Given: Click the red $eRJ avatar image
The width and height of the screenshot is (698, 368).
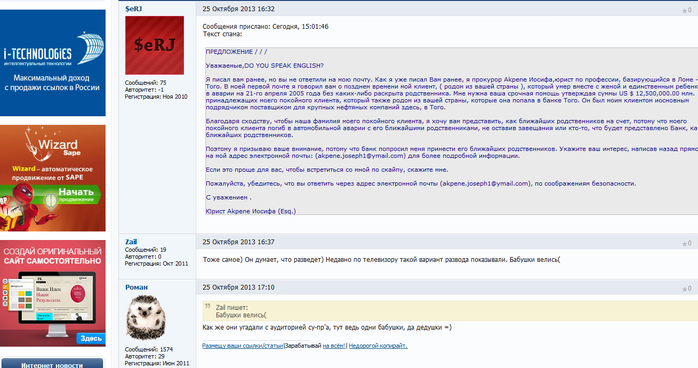Looking at the screenshot, I should coord(154,45).
